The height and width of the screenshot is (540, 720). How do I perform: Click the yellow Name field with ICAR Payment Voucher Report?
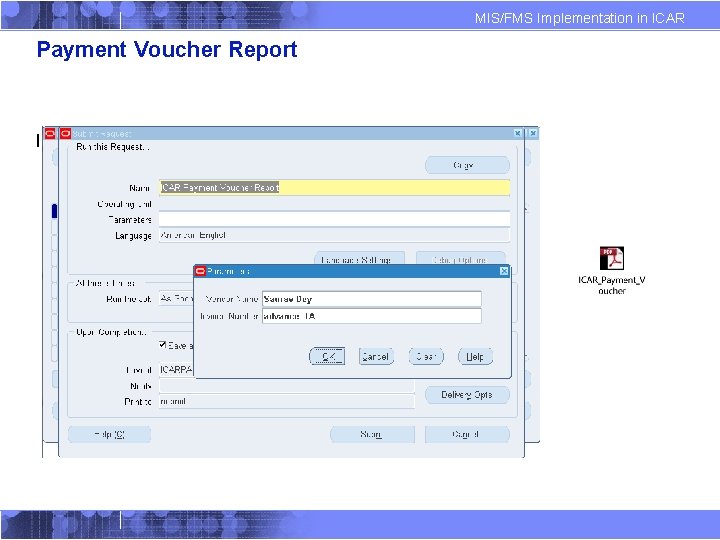point(334,187)
